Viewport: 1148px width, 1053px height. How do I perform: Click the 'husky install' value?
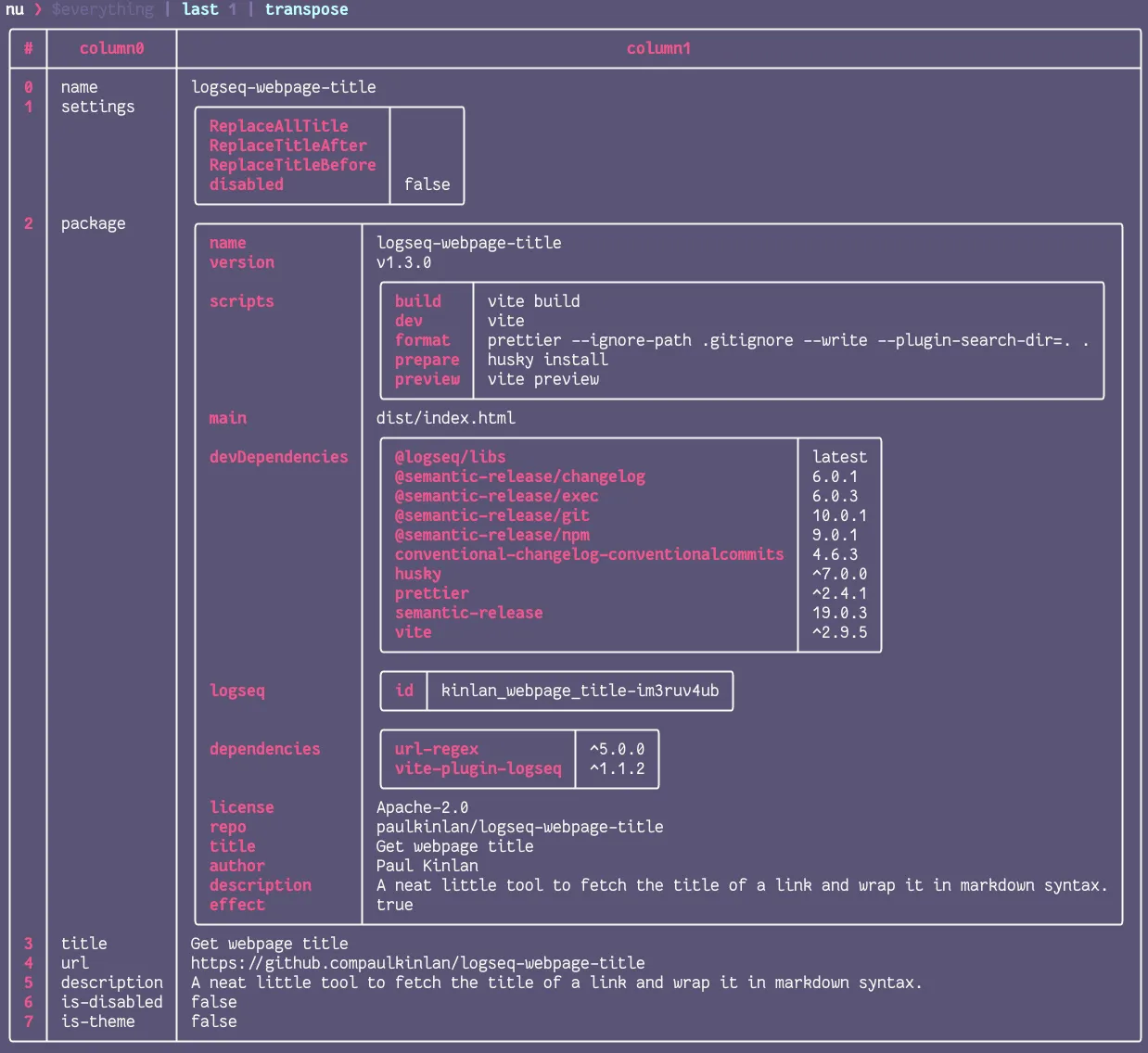click(547, 360)
